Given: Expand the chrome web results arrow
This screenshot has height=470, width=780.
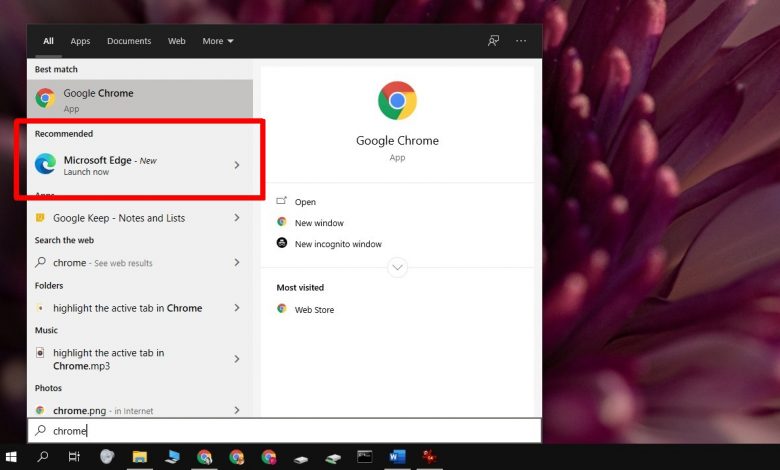Looking at the screenshot, I should (x=237, y=262).
